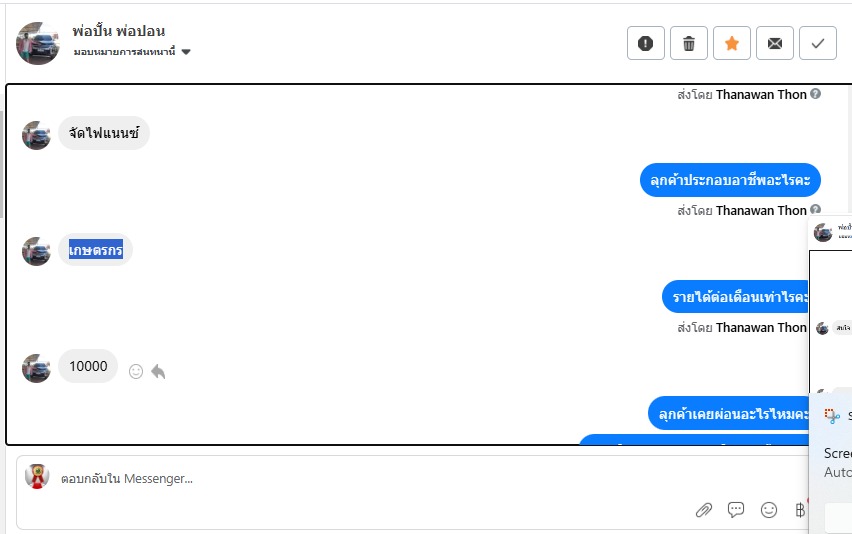Mark conversation as spam with exclamation icon
852x534 pixels.
click(x=645, y=43)
